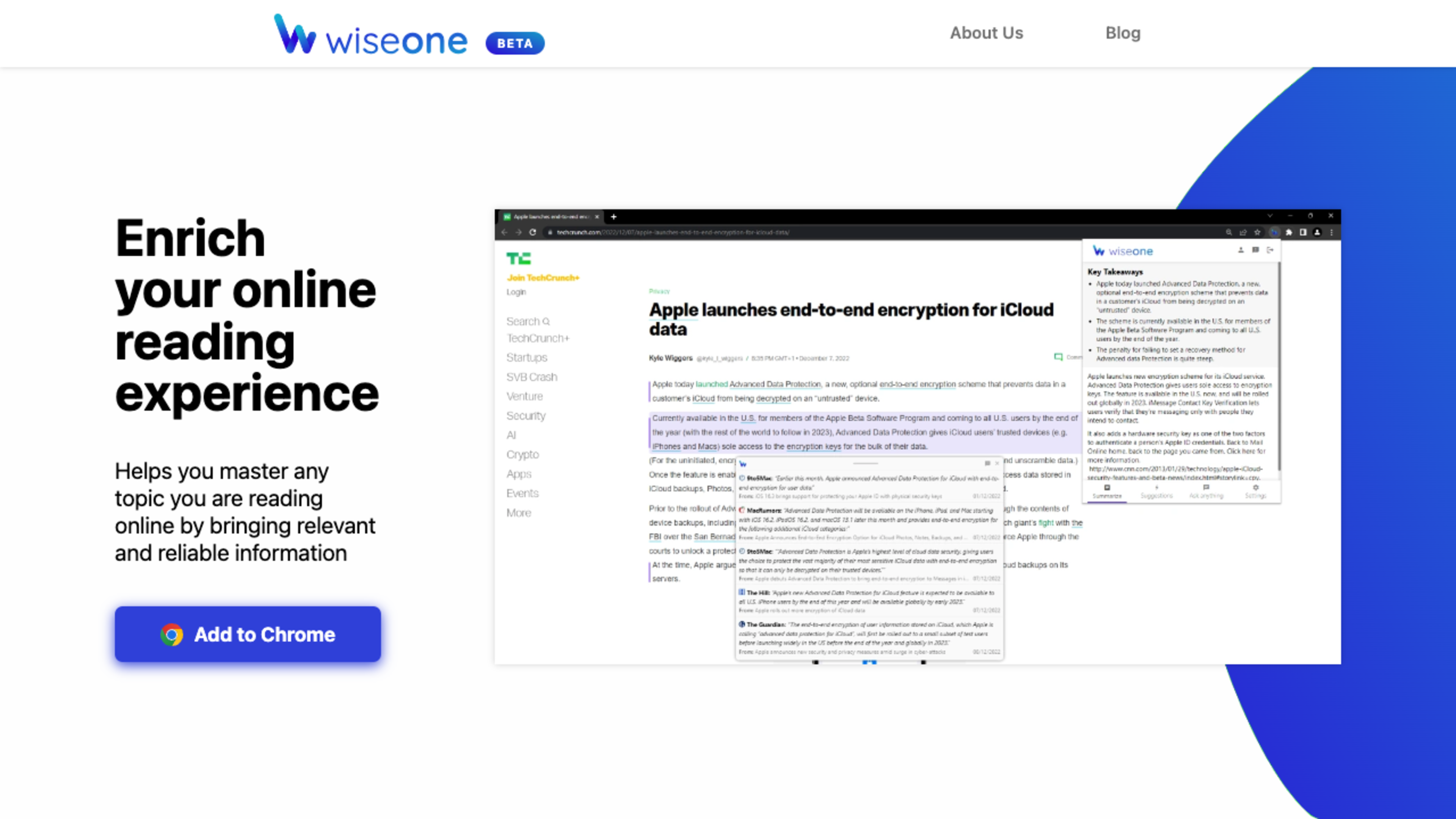The width and height of the screenshot is (1456, 819).
Task: Expand the tab search chevron in title bar
Action: coord(1269,216)
